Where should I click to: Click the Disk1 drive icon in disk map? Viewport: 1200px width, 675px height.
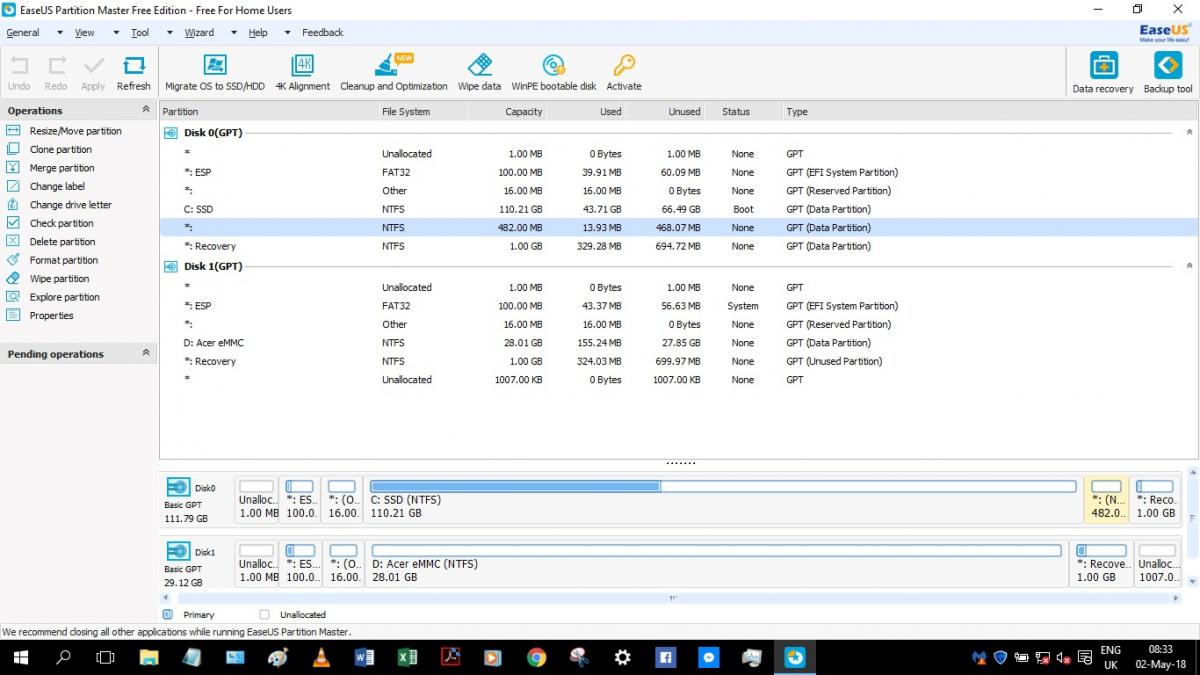pos(178,551)
